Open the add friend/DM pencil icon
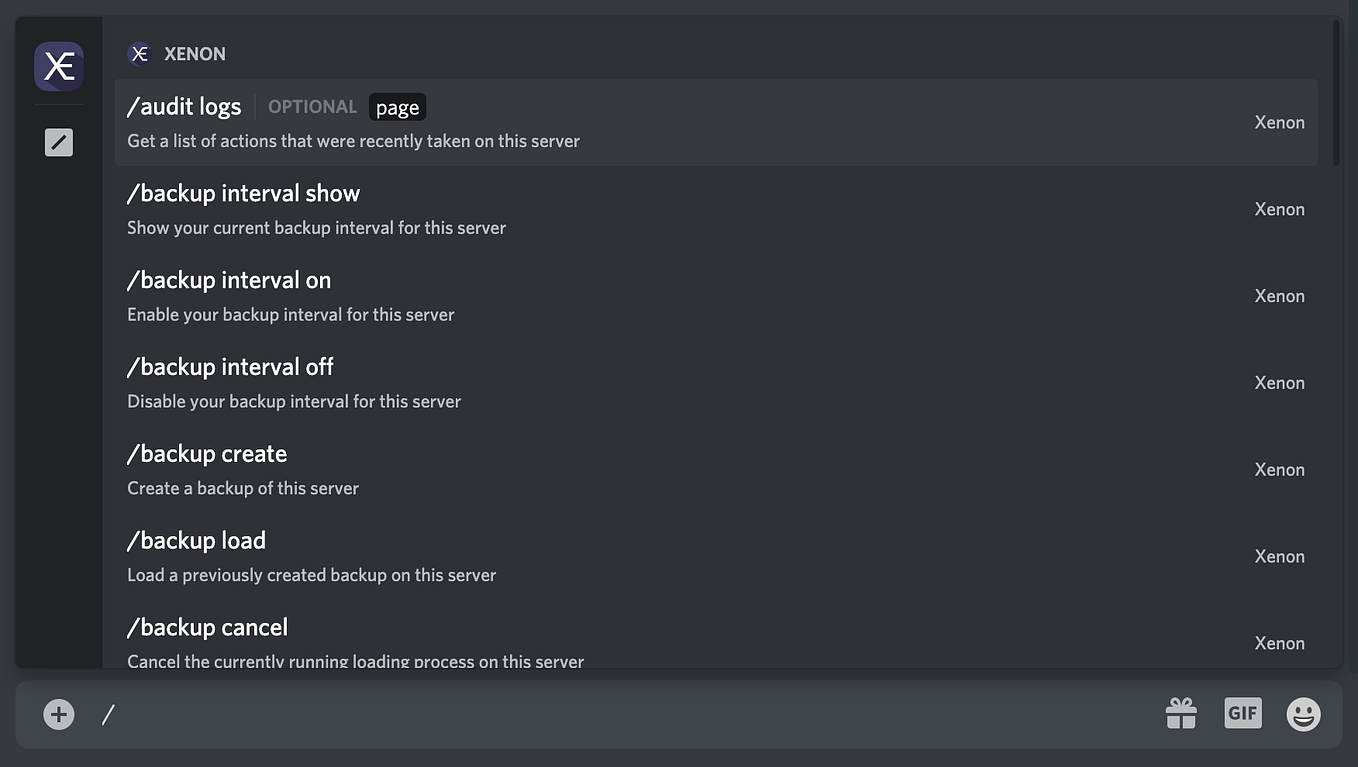This screenshot has height=767, width=1358. (58, 141)
